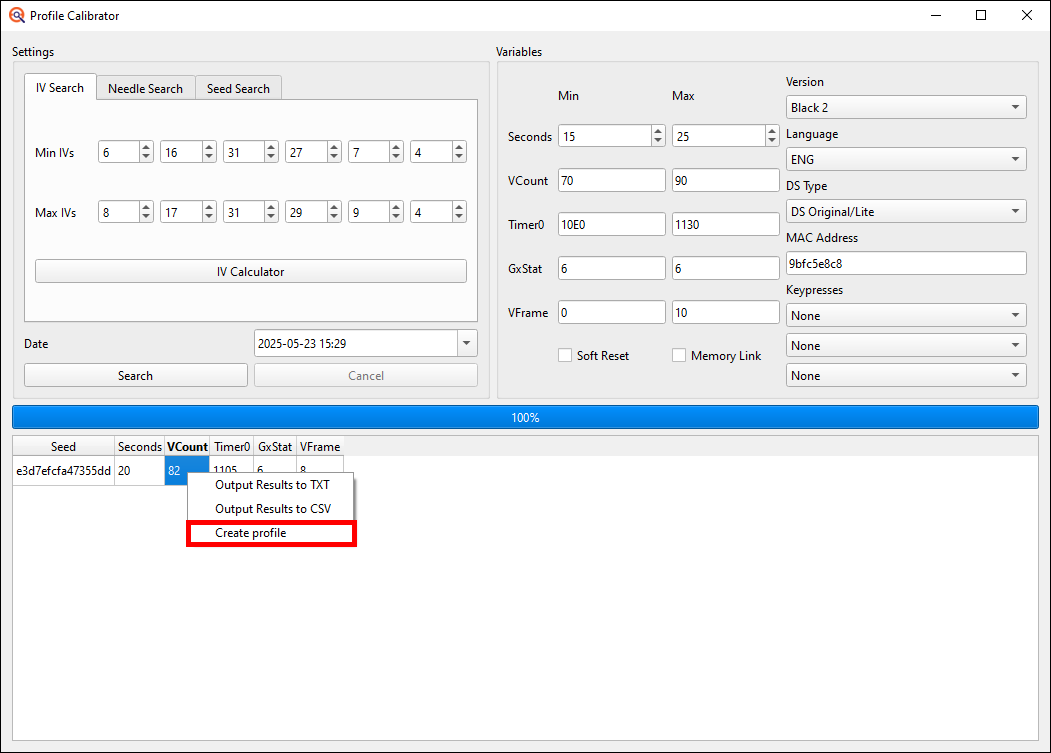Viewport: 1051px width, 753px height.
Task: Click the MAC Address field 9bfc5e8c8
Action: tap(906, 264)
